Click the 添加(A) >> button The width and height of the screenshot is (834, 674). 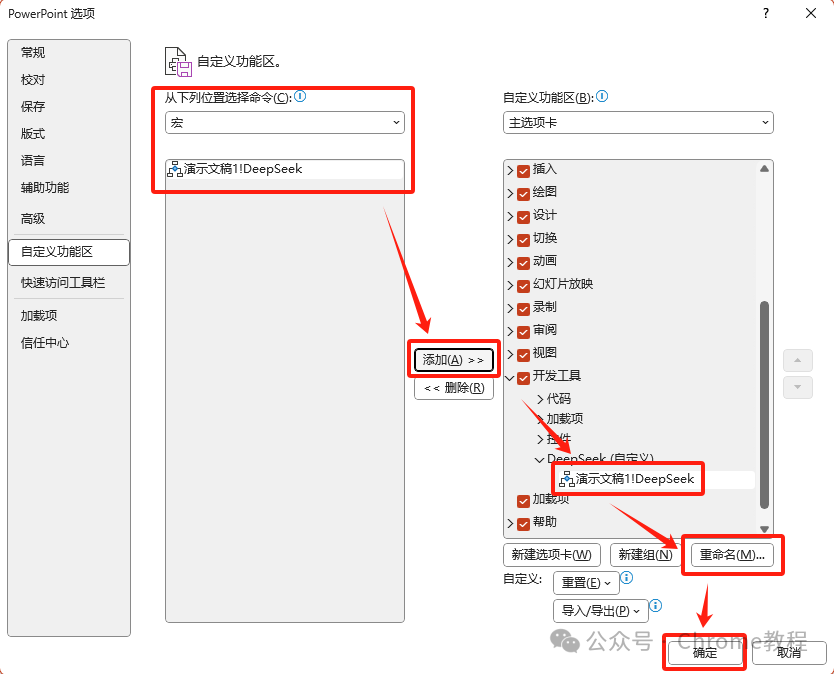point(454,360)
